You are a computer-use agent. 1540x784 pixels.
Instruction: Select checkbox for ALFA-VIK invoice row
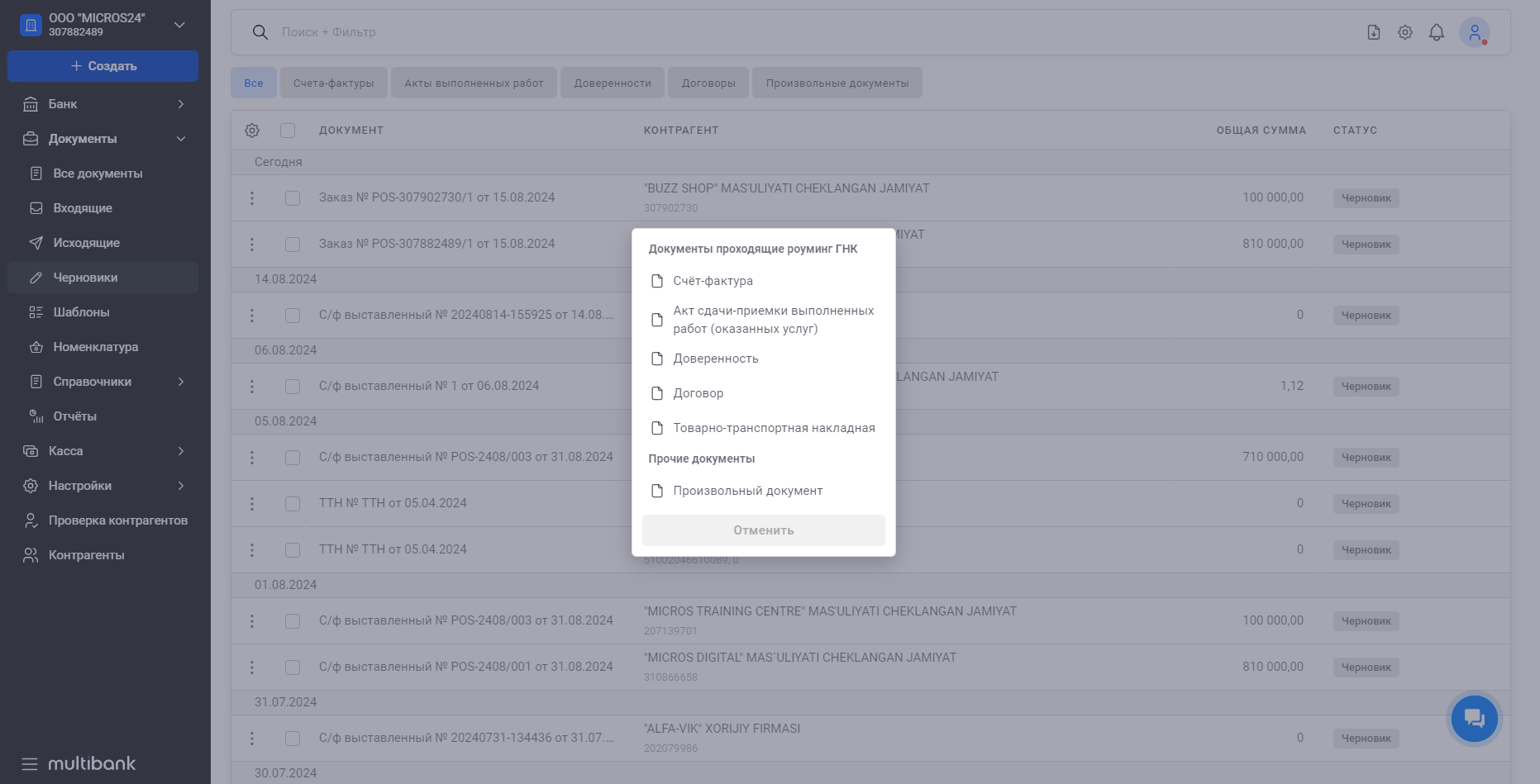click(x=293, y=739)
